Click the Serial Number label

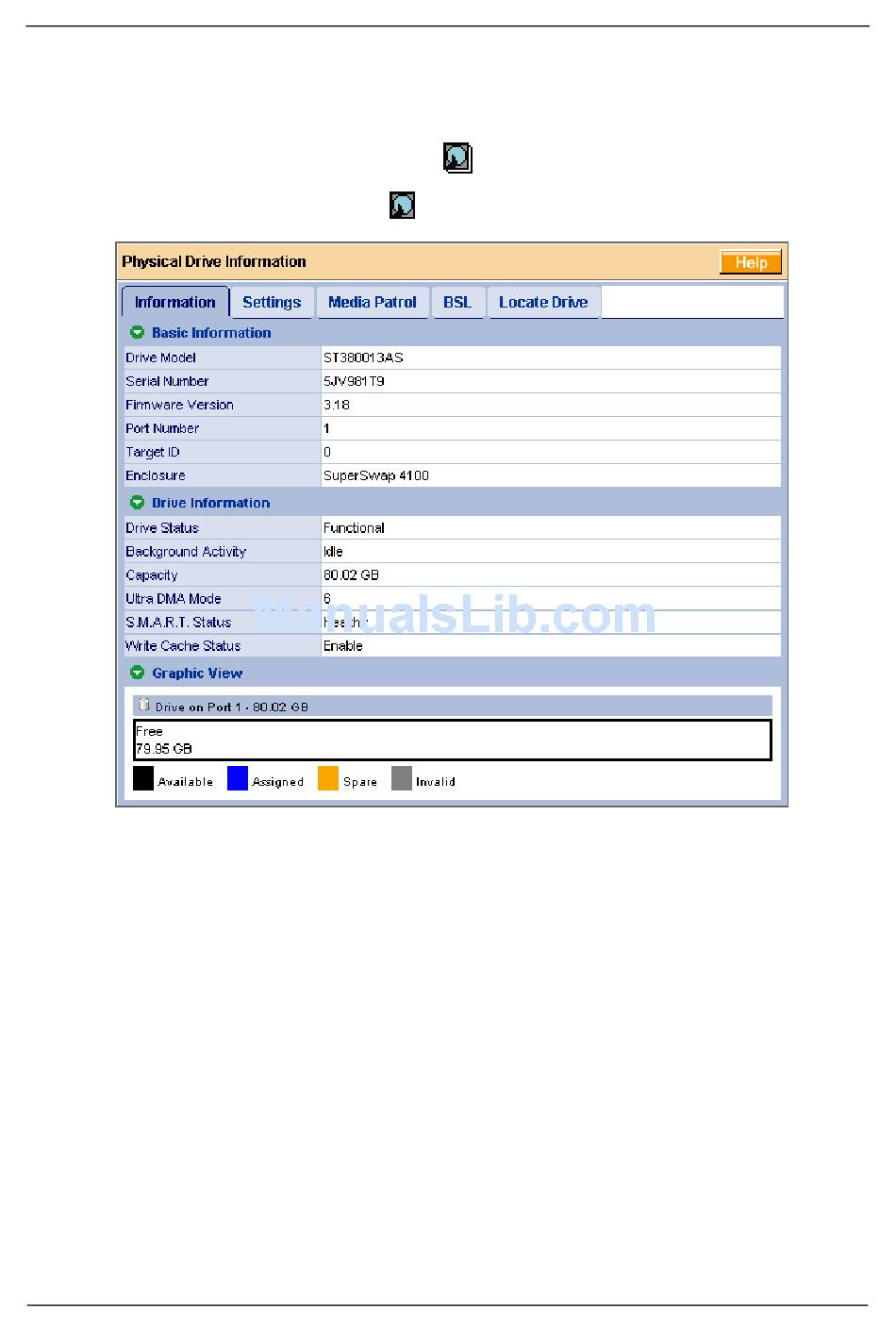click(x=167, y=381)
